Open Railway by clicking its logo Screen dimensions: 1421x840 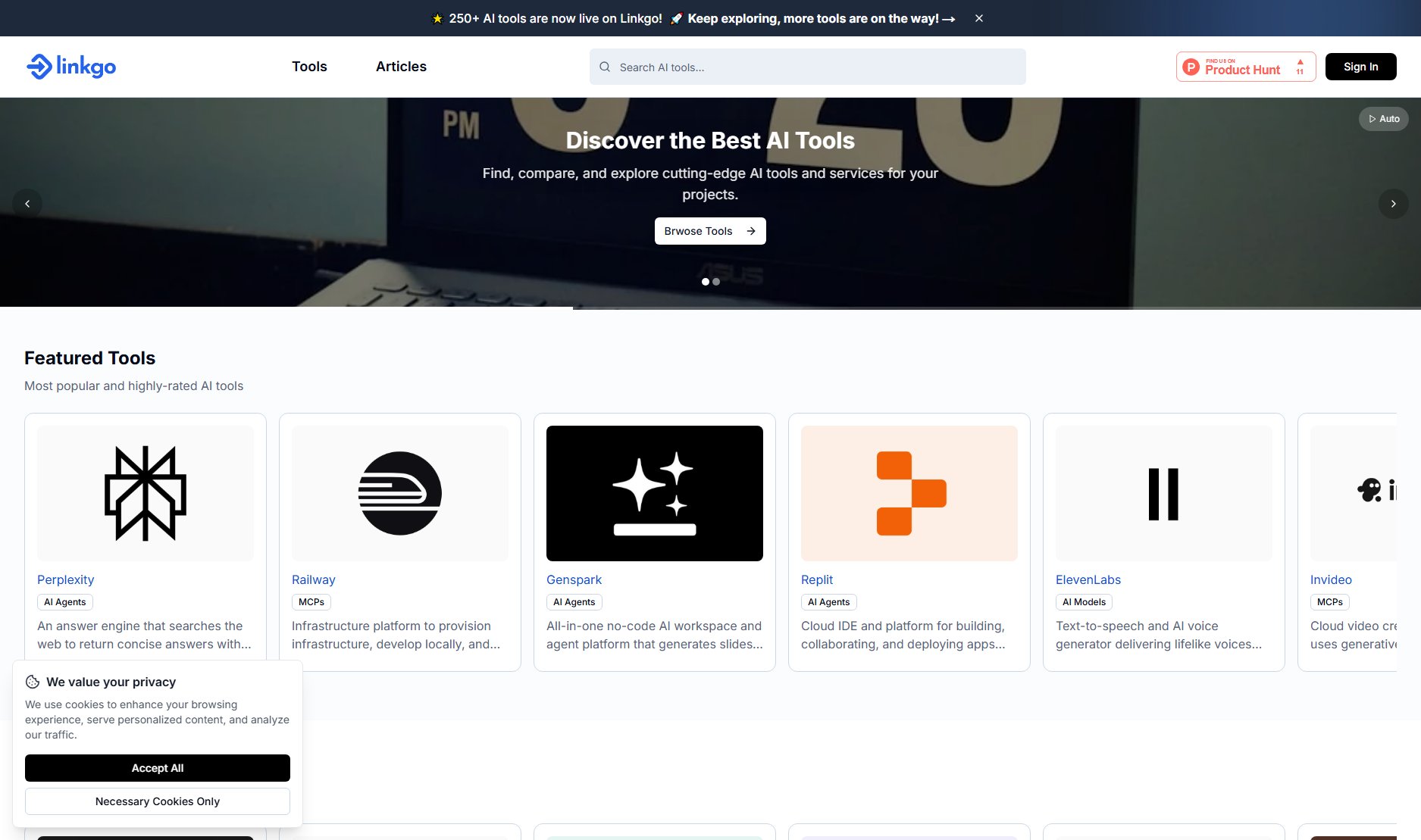coord(399,492)
